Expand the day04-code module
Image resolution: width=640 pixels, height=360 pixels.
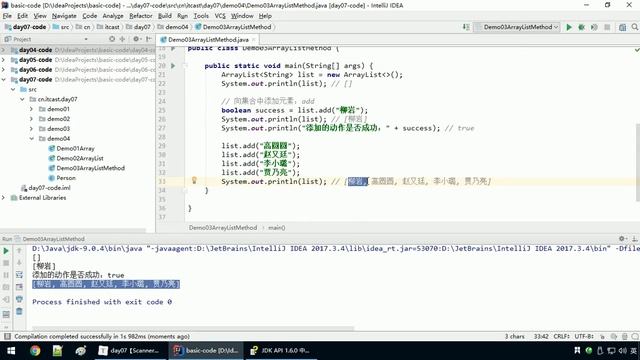(x=3, y=50)
